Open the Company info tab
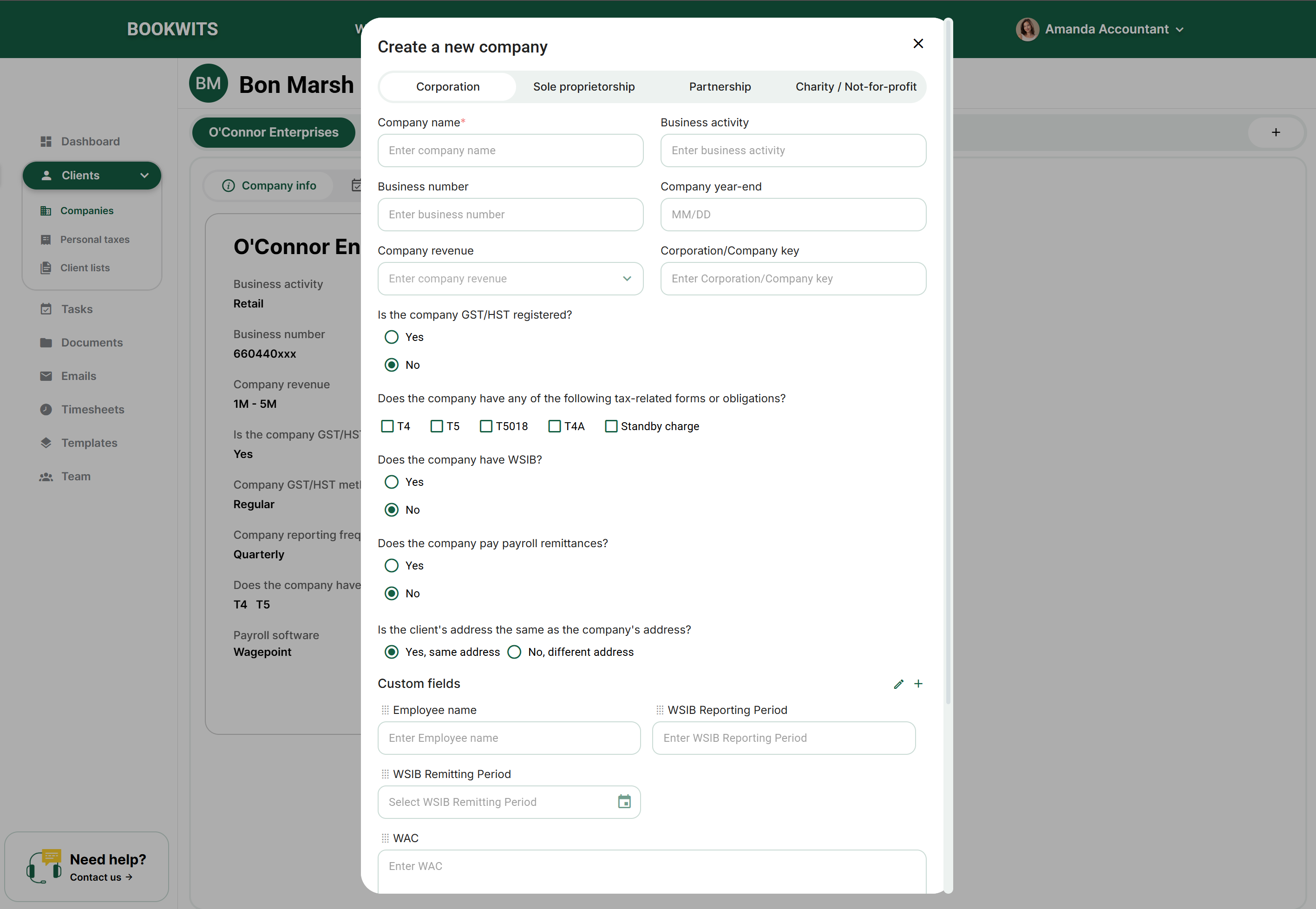The height and width of the screenshot is (909, 1316). click(269, 186)
